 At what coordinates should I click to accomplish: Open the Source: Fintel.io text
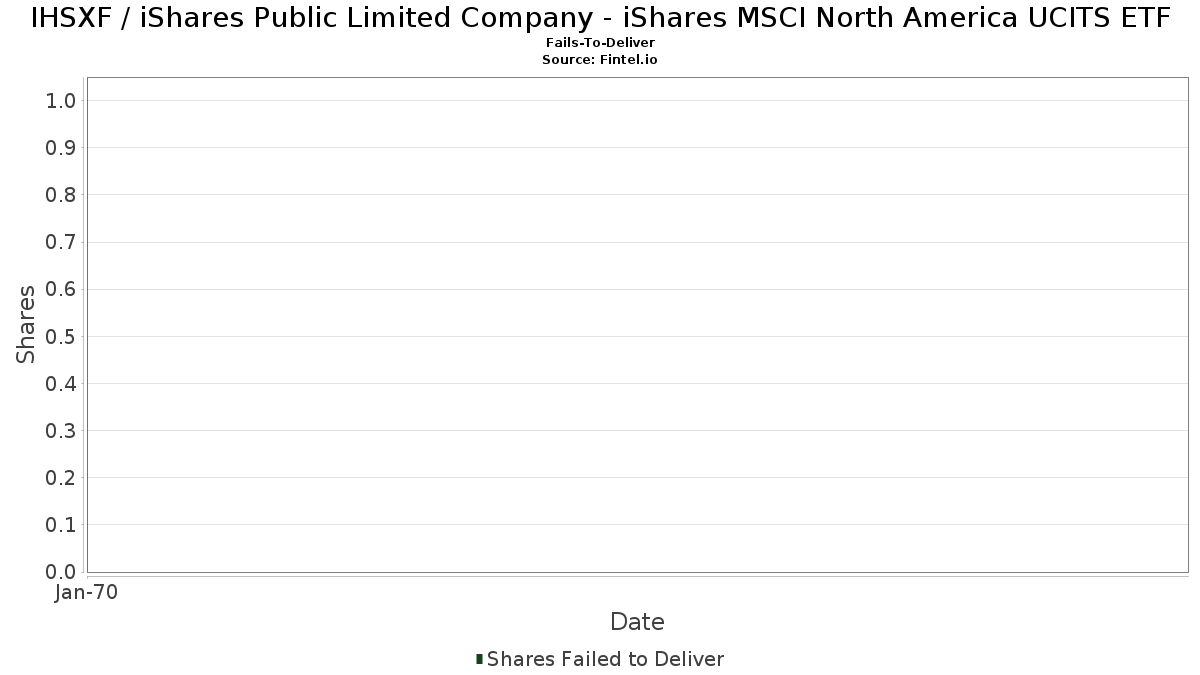click(x=600, y=60)
